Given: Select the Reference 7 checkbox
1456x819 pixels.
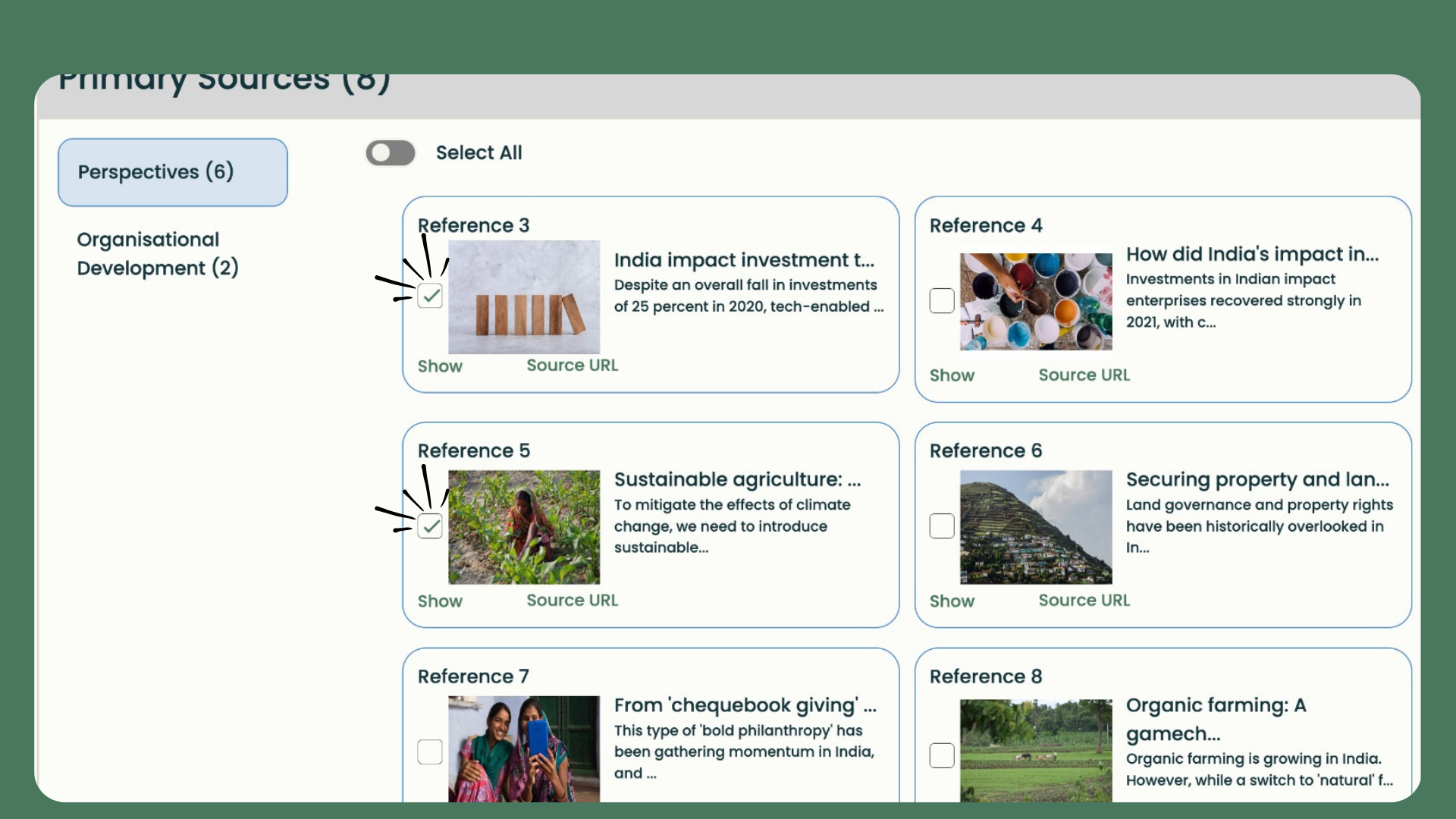Looking at the screenshot, I should [430, 752].
